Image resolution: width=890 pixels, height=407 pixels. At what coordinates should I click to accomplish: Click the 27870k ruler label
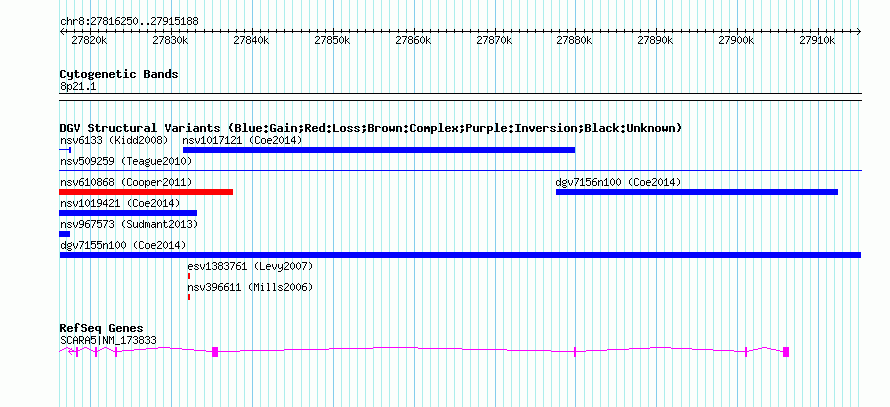(x=493, y=41)
